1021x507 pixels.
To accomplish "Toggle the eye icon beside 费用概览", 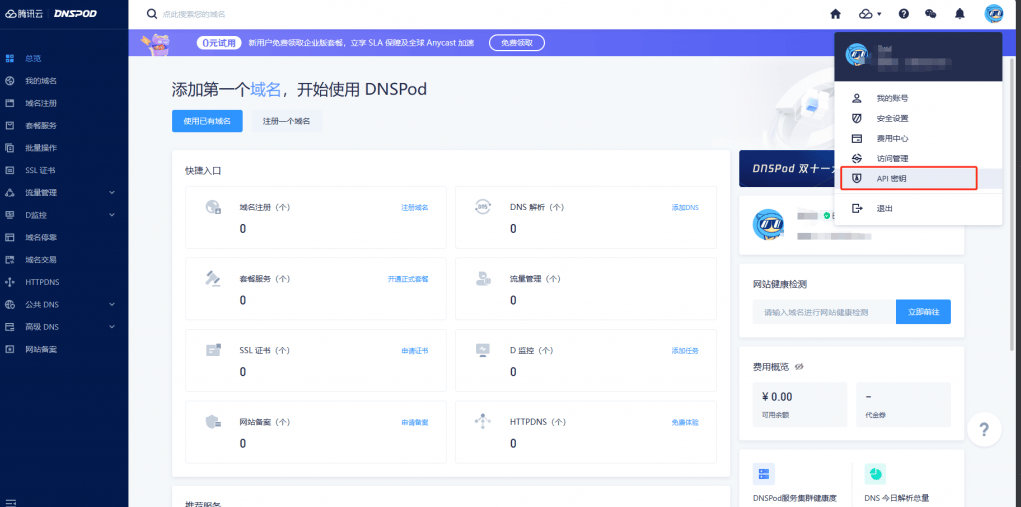I will (799, 367).
